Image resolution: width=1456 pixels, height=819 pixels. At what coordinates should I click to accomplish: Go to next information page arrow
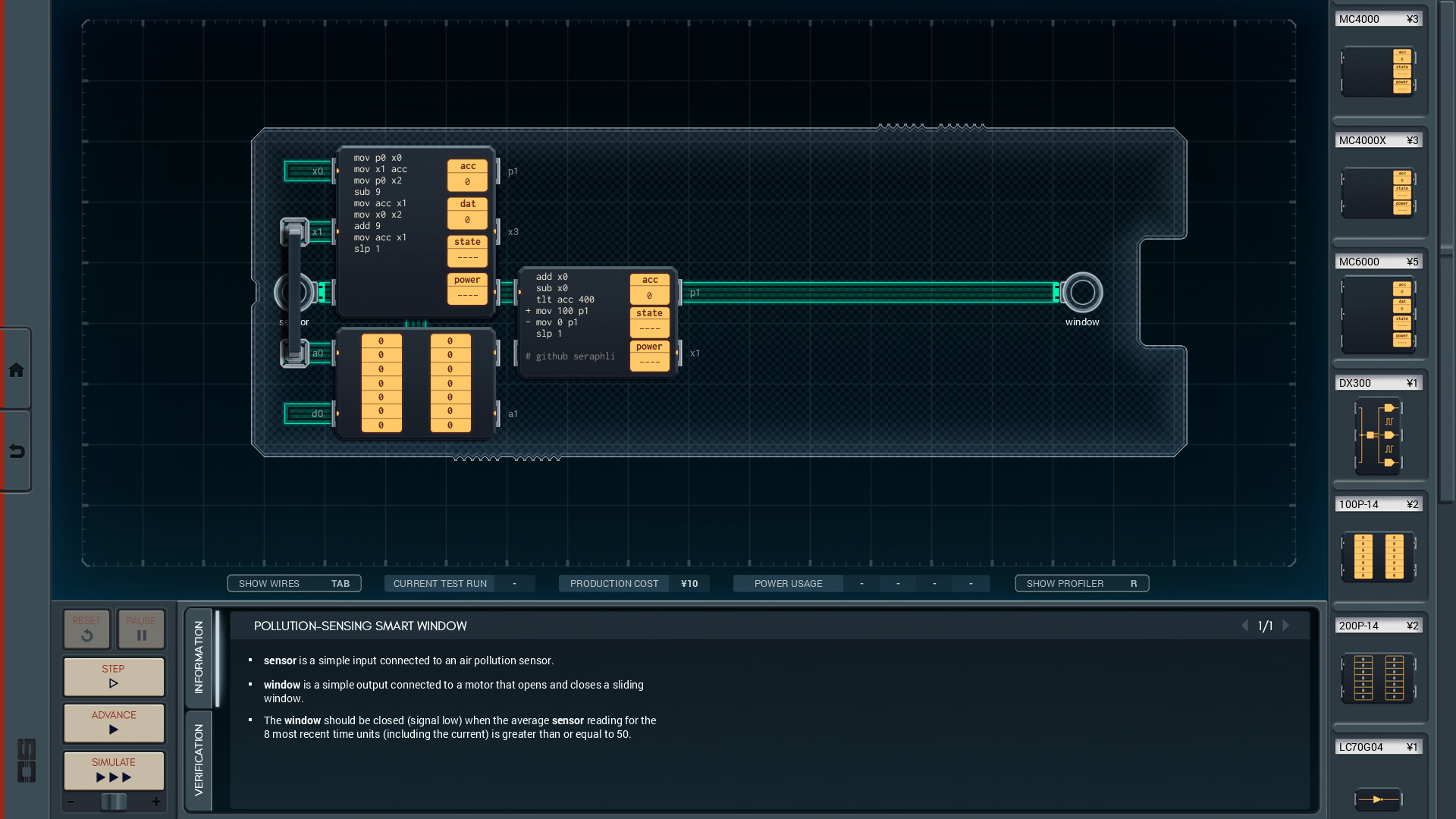pos(1286,626)
